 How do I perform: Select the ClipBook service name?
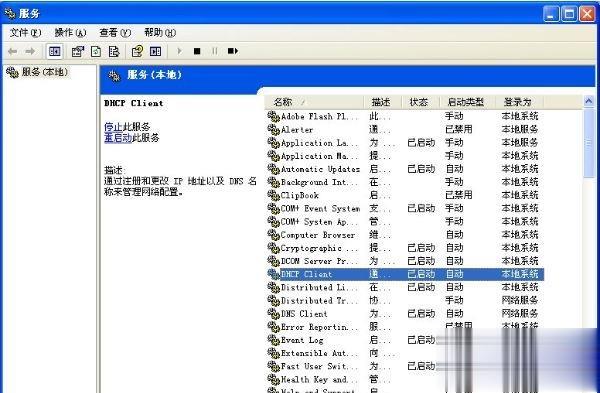(x=300, y=195)
